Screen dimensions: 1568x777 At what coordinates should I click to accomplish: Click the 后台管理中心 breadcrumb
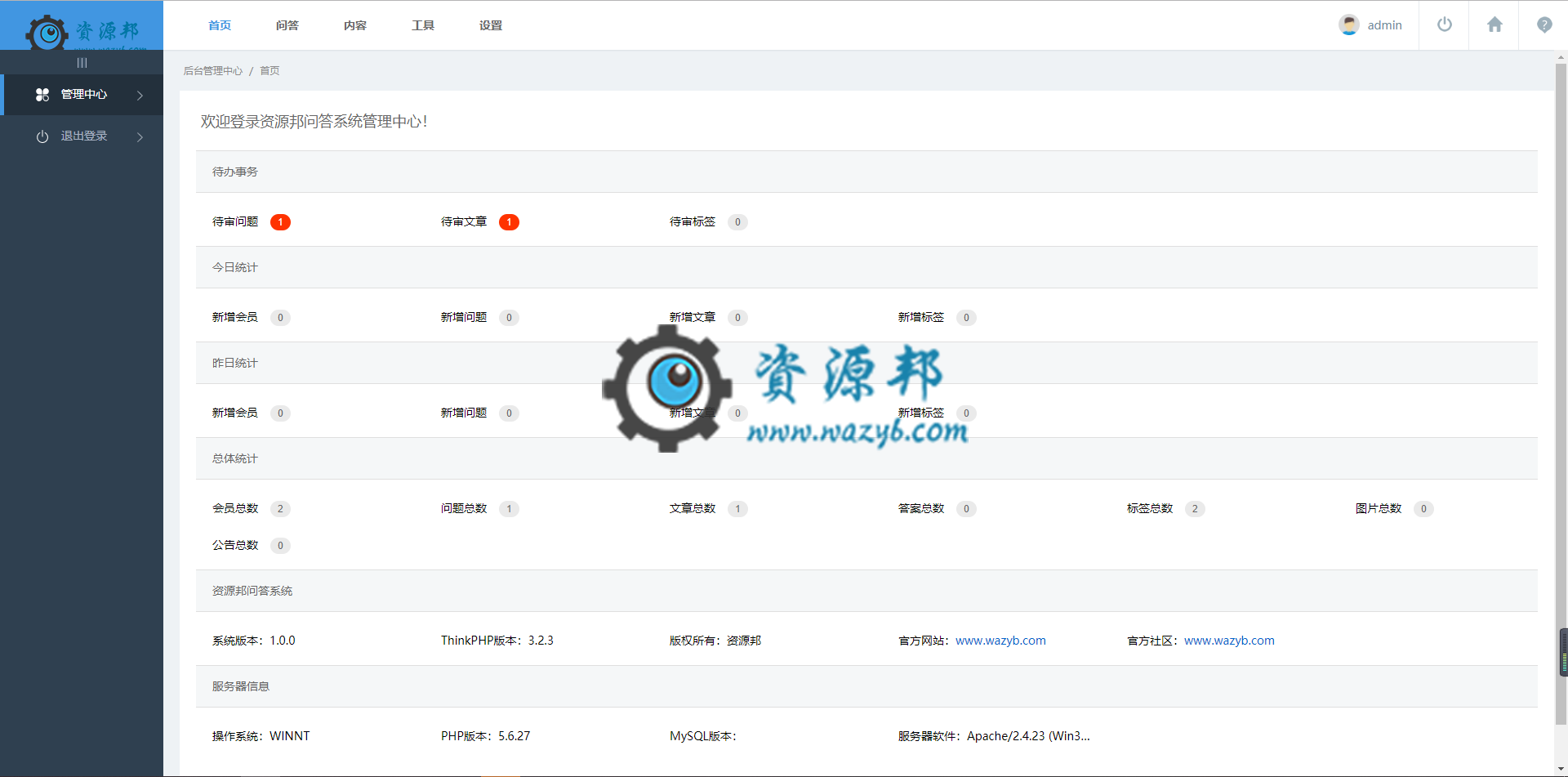pos(212,71)
